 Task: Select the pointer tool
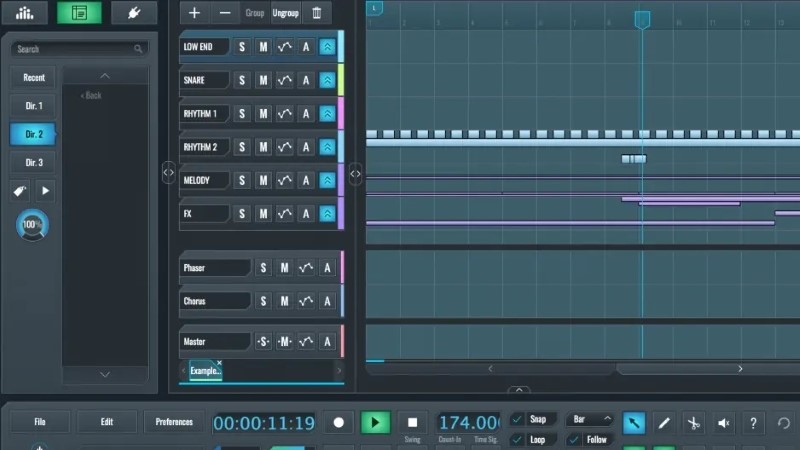(634, 423)
